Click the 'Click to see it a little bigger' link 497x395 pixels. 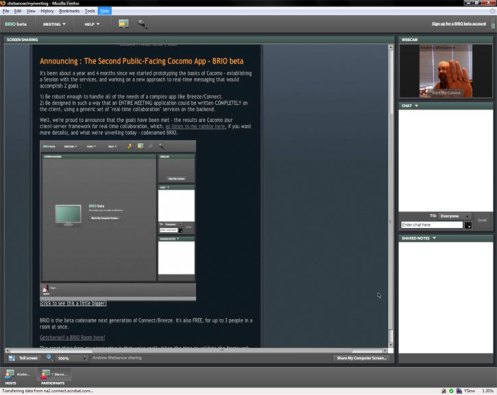coord(73,303)
